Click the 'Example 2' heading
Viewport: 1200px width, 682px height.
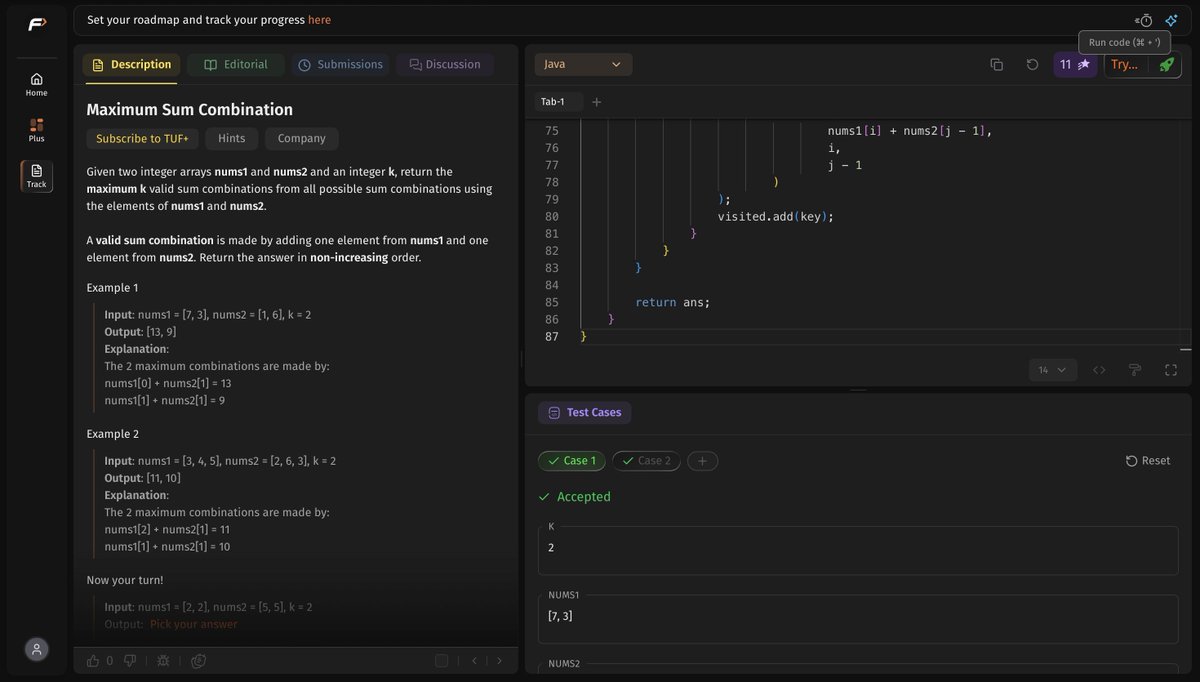click(x=113, y=434)
